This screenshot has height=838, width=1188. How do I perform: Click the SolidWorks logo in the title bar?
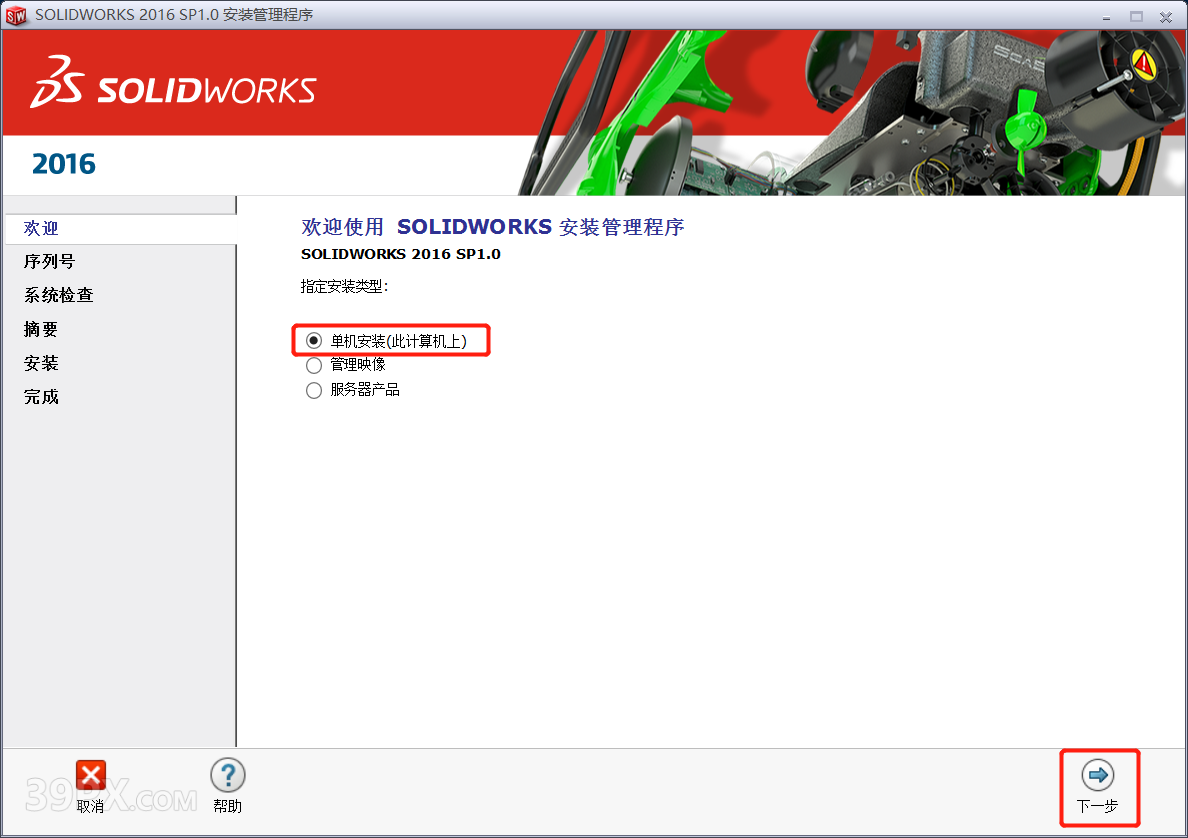[x=17, y=15]
